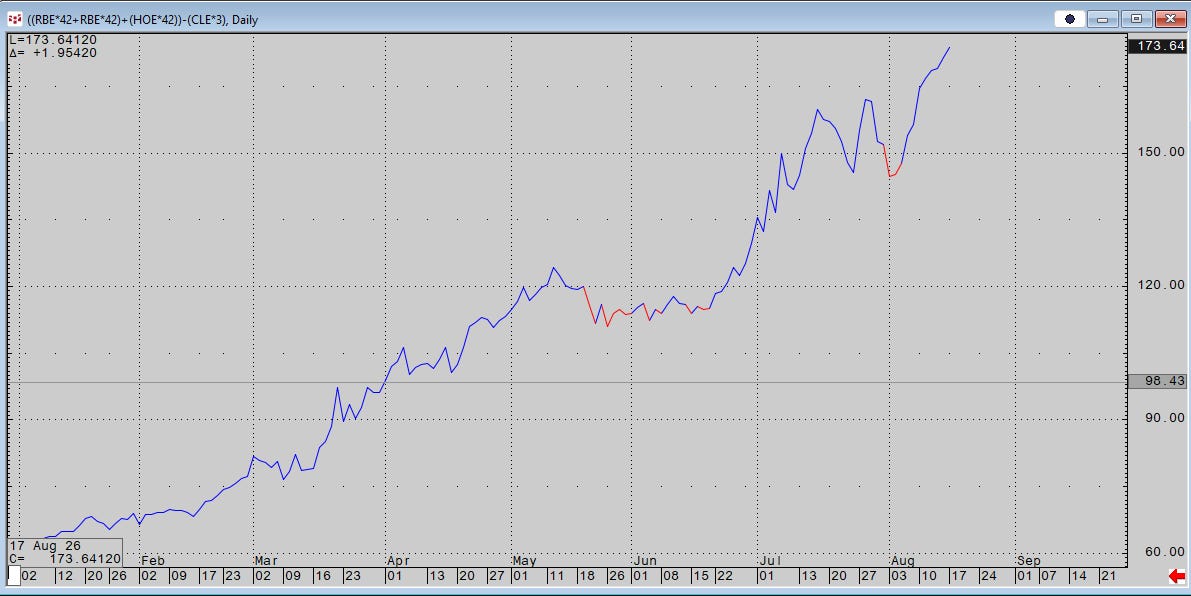This screenshot has height=596, width=1191.
Task: Click the '17 Aug 26' cursor date readout
Action: click(x=45, y=546)
